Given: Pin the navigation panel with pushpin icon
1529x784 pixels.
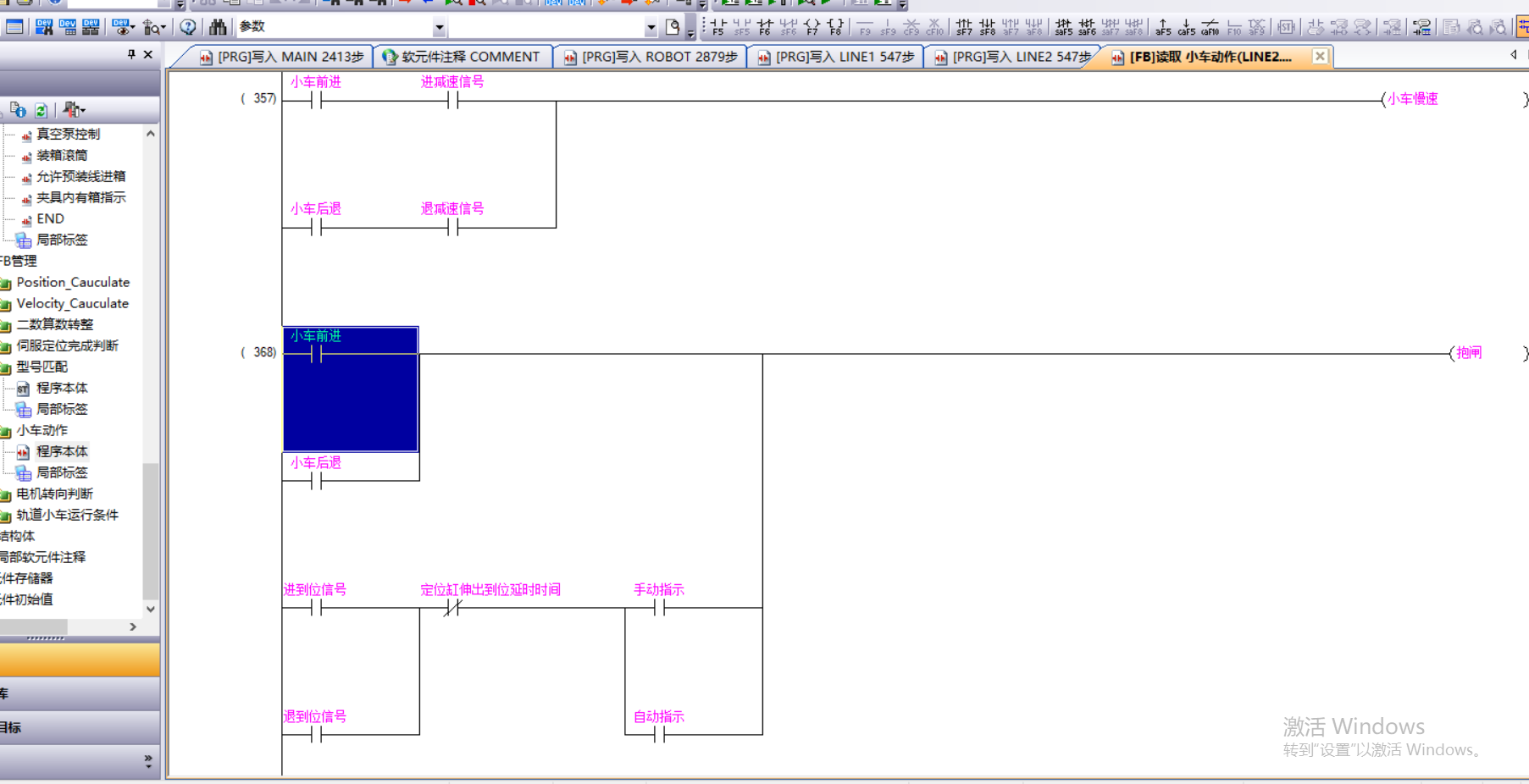Looking at the screenshot, I should 131,54.
